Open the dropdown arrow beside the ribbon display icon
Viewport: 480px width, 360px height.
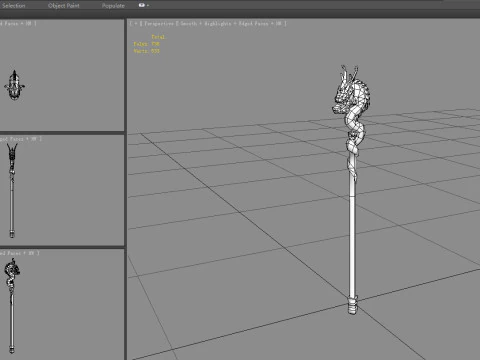click(148, 6)
